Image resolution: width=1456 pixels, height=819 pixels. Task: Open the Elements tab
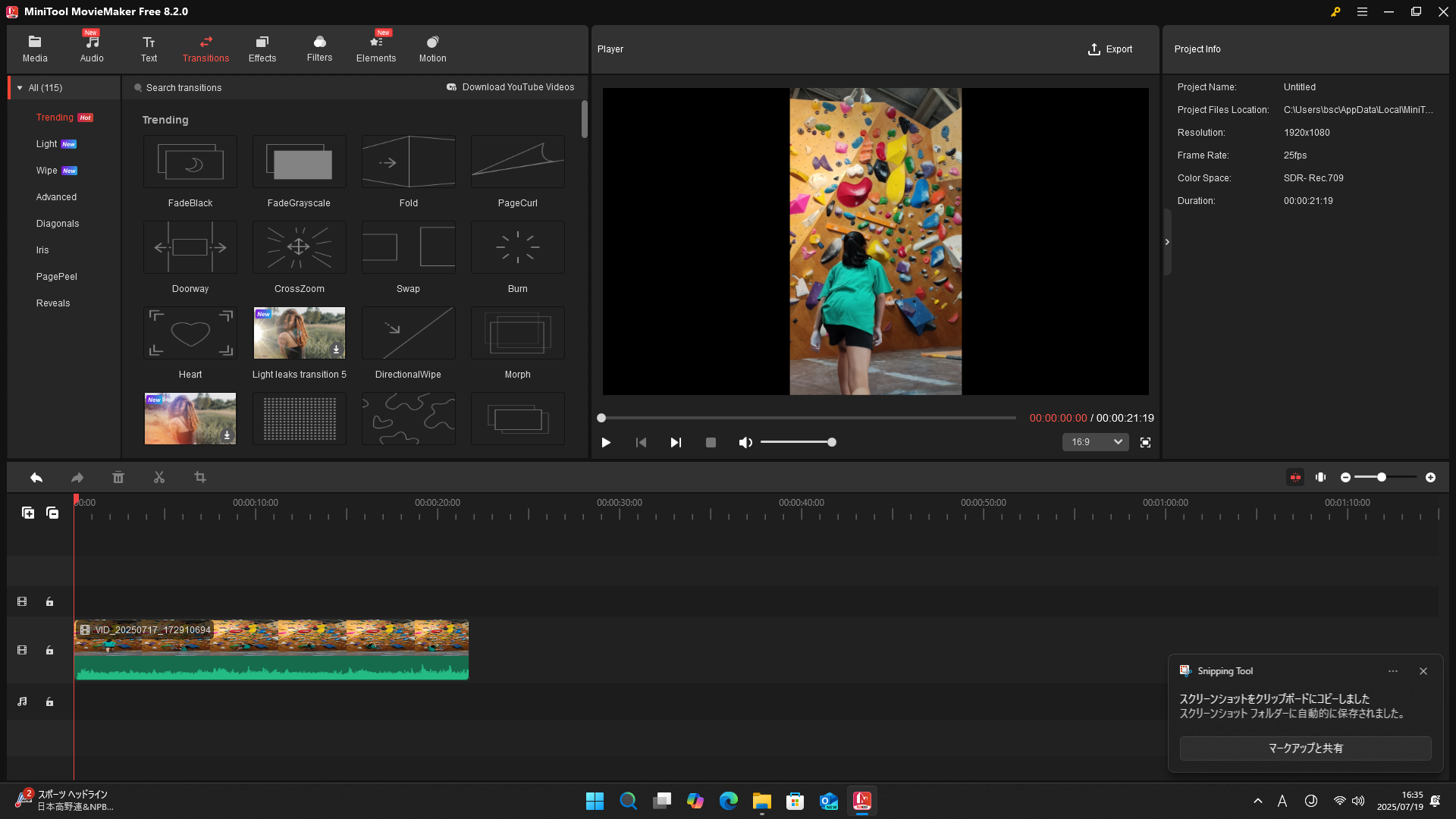pyautogui.click(x=376, y=49)
